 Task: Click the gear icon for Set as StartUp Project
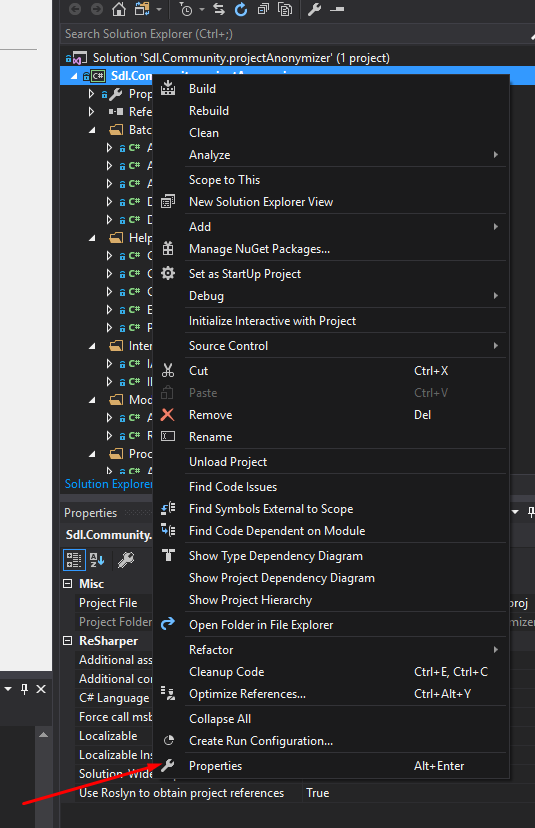(168, 273)
